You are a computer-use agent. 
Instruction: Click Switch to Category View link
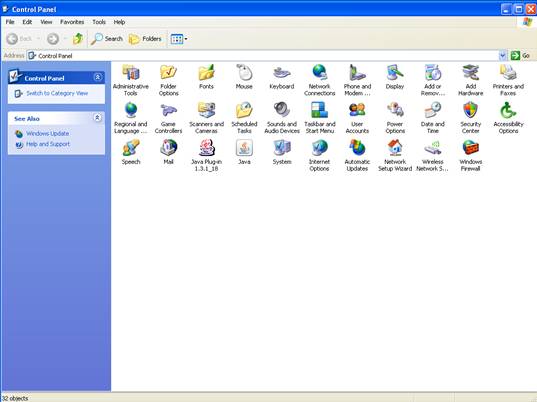tap(57, 93)
